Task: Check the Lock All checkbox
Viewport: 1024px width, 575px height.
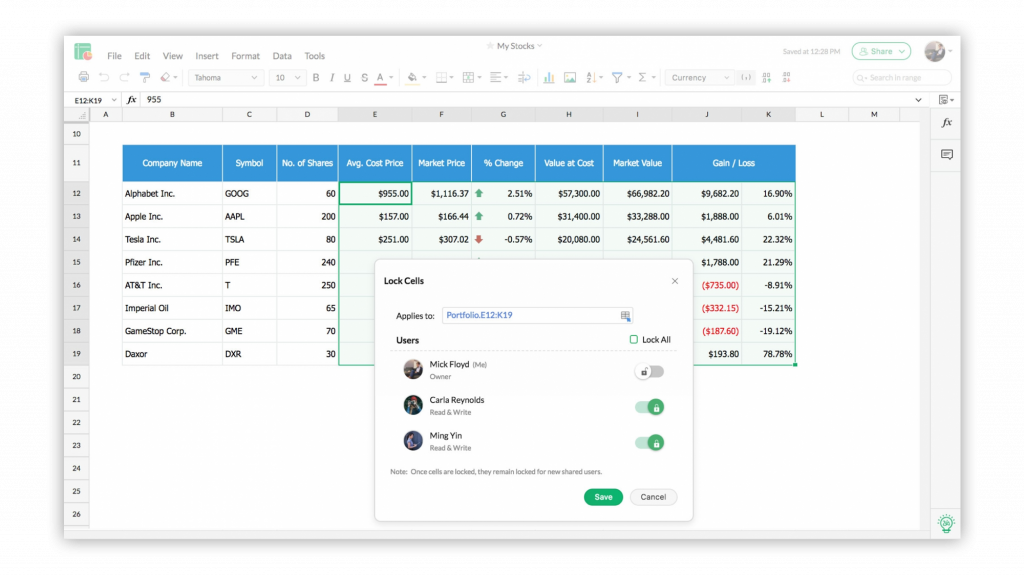Action: (634, 340)
